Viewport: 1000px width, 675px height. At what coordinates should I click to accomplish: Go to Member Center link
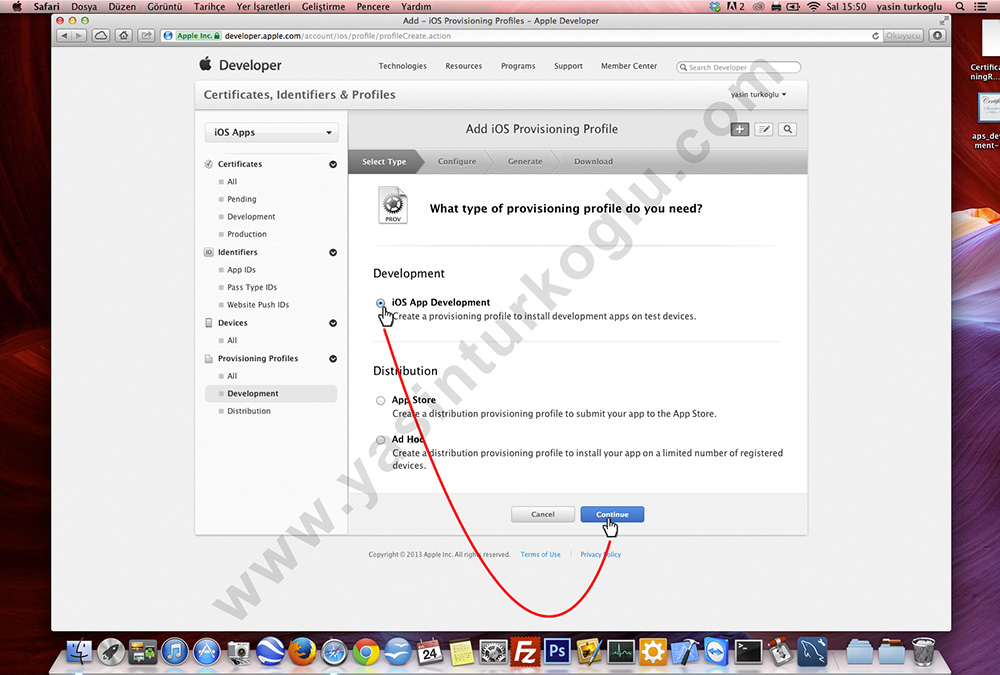pos(629,66)
